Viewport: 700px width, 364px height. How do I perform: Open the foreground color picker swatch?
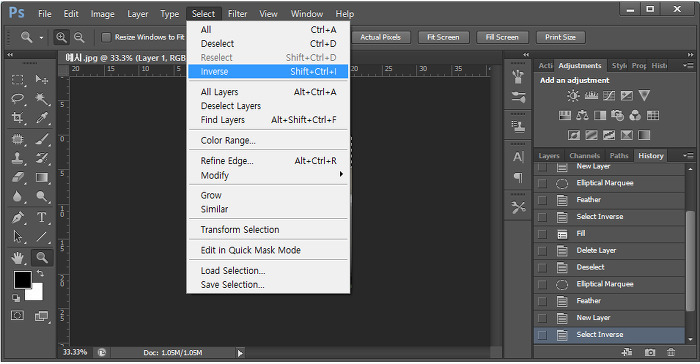tap(22, 280)
